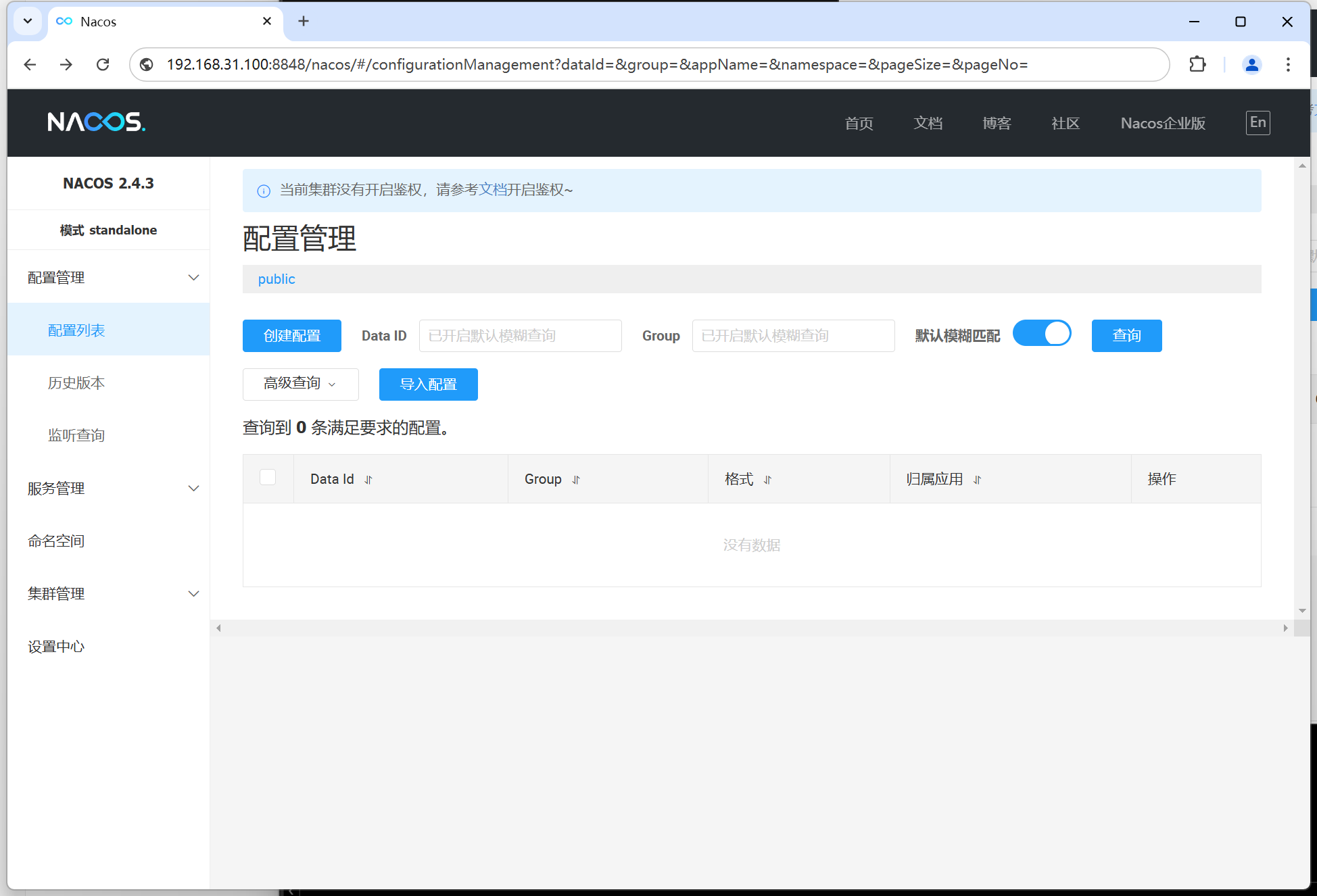Open the 高级查询 dropdown
The height and width of the screenshot is (896, 1317).
tap(300, 384)
